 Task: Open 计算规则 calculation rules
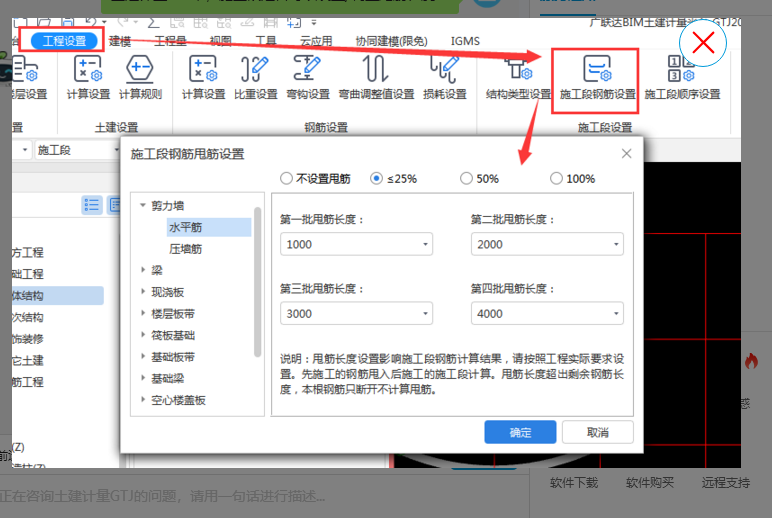click(x=140, y=78)
